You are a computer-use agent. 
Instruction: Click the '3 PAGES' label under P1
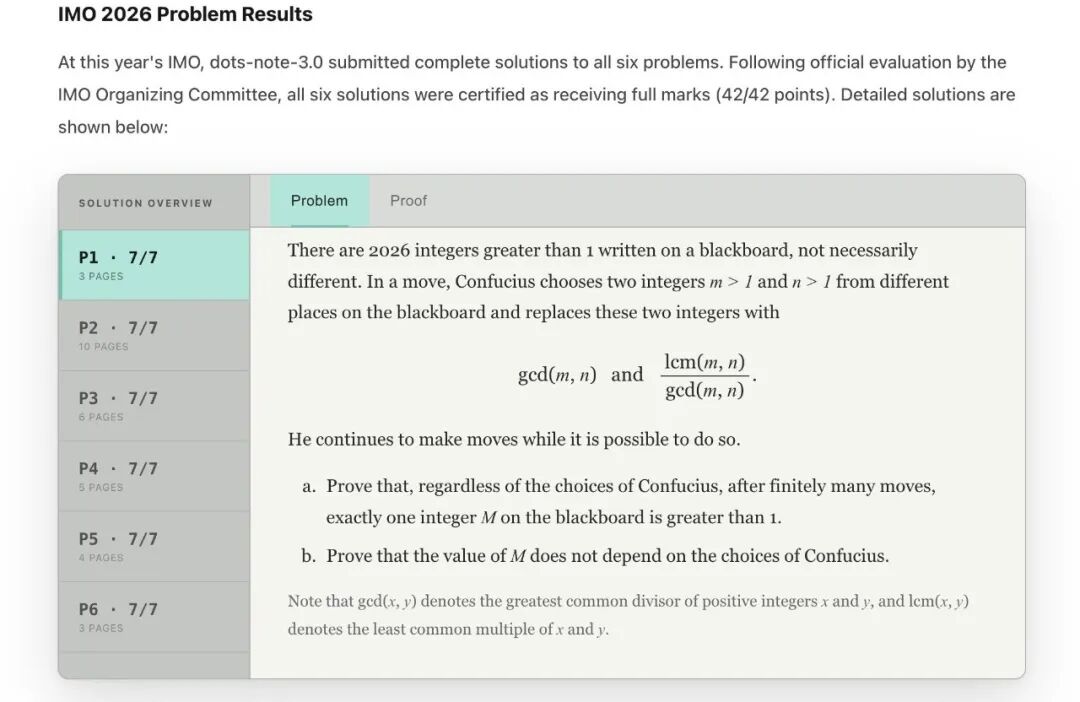tap(101, 276)
